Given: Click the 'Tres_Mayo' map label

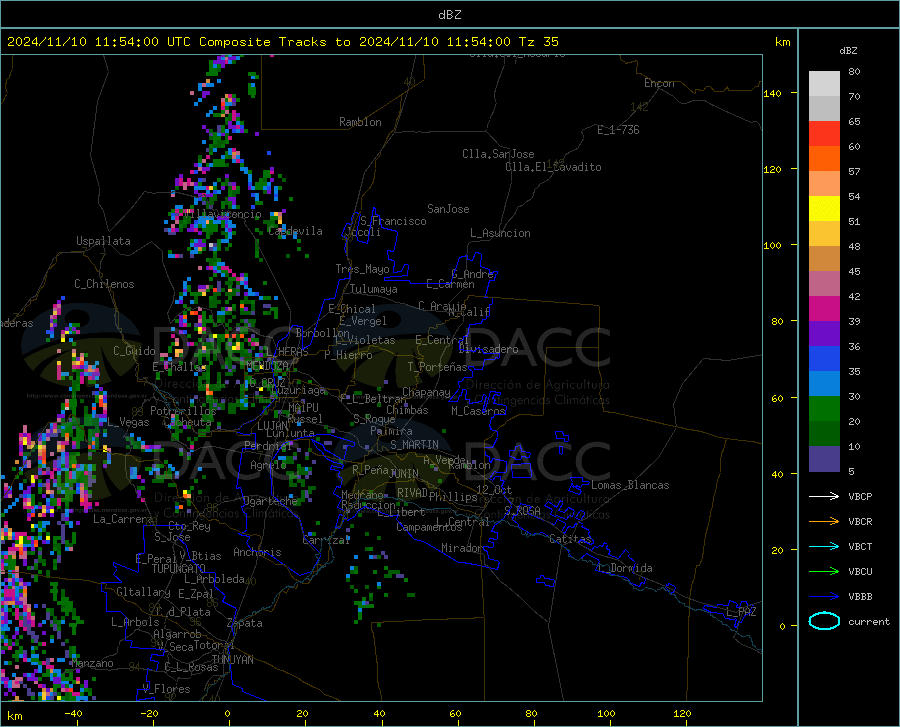Looking at the screenshot, I should coord(362,269).
